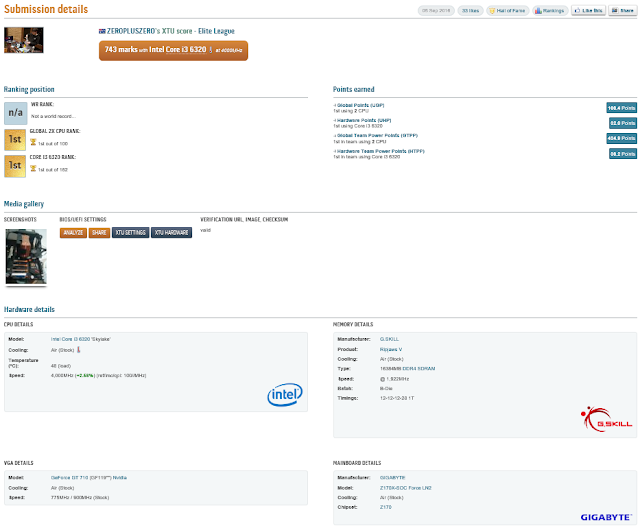Click the 743 marks Intel Core i3 6320 banner
The height and width of the screenshot is (528, 640).
174,49
